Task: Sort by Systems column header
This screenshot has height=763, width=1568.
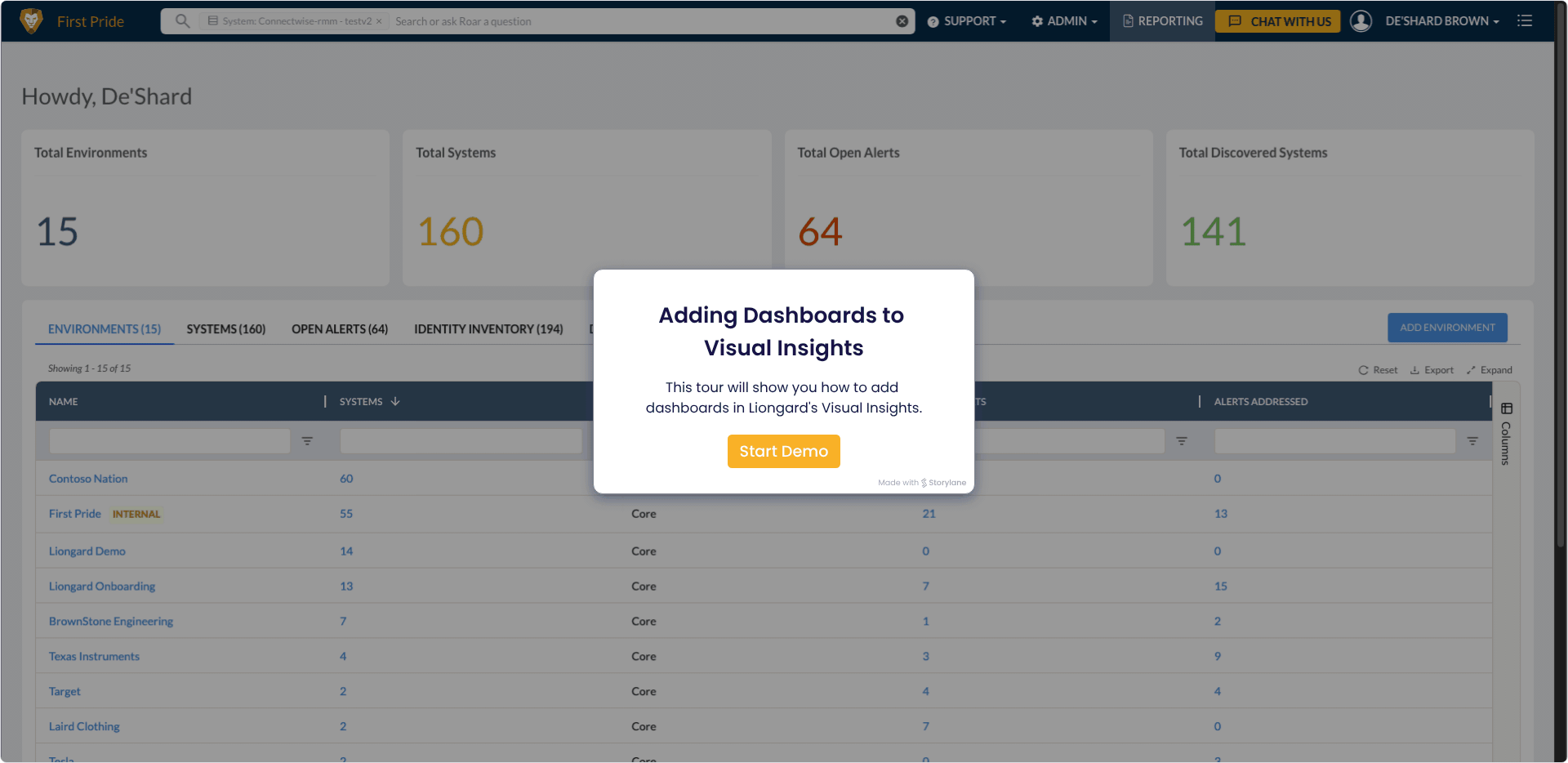Action: pyautogui.click(x=361, y=402)
